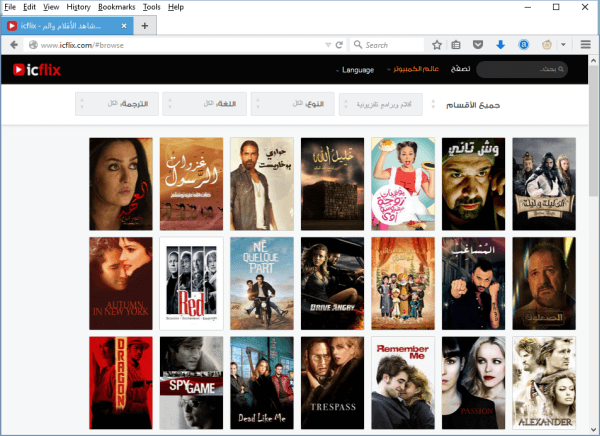This screenshot has width=600, height=436.
Task: Open the View menu
Action: 51,7
